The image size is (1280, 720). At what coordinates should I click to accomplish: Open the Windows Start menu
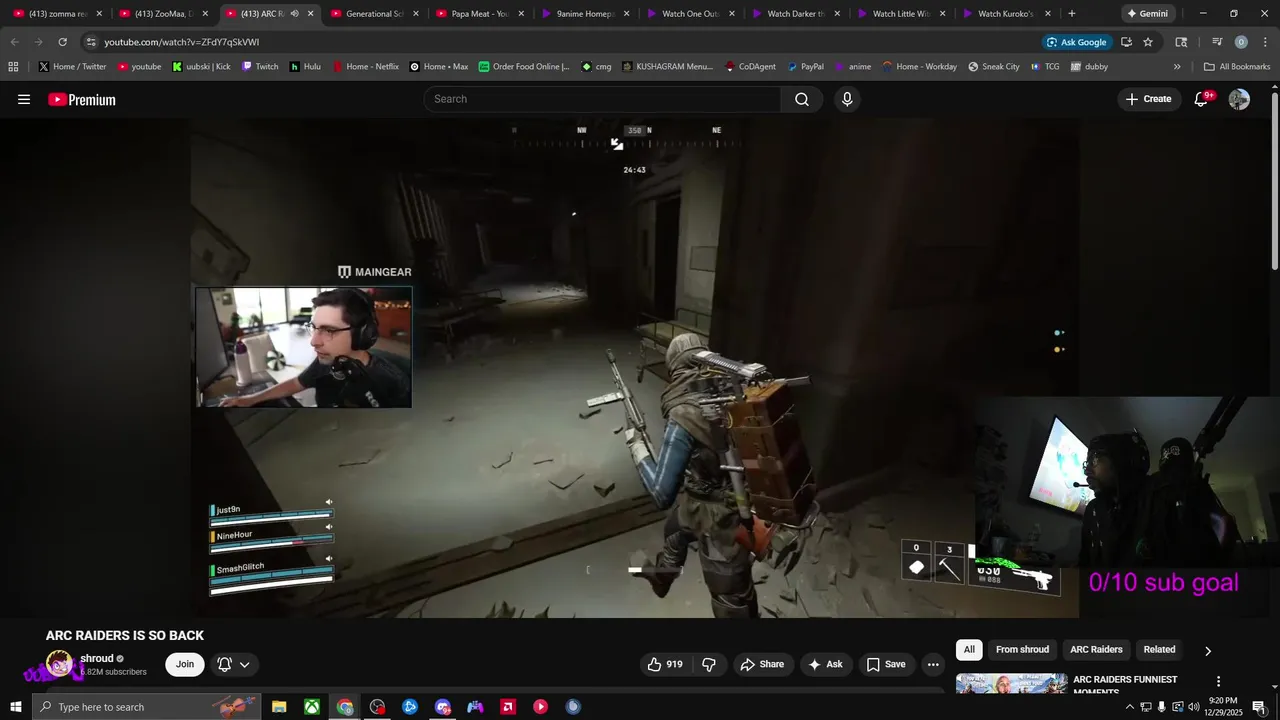tap(15, 707)
